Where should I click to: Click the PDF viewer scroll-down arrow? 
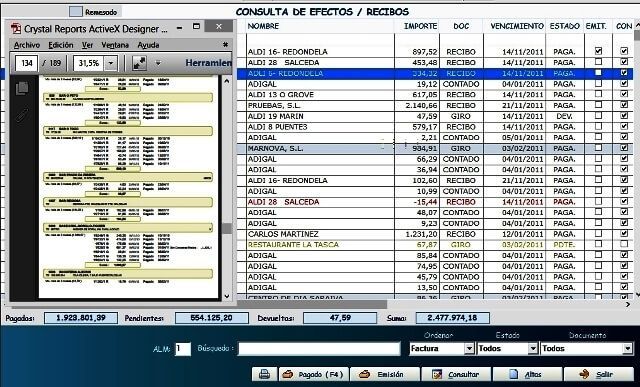pyautogui.click(x=227, y=296)
